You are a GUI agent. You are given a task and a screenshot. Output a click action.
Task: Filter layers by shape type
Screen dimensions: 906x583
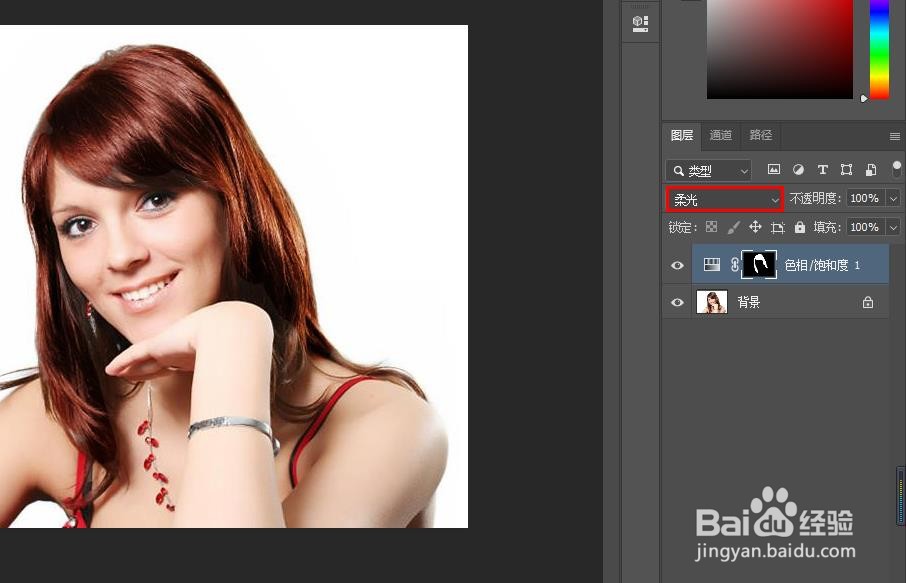tap(846, 169)
